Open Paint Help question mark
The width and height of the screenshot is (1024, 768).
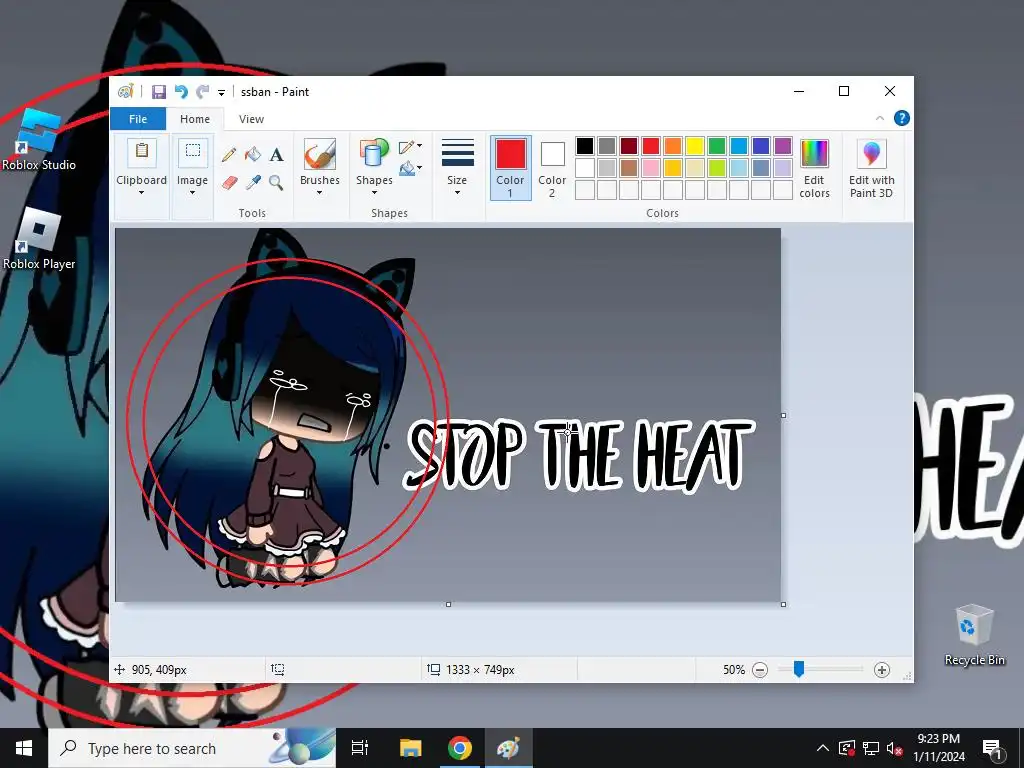pyautogui.click(x=902, y=118)
